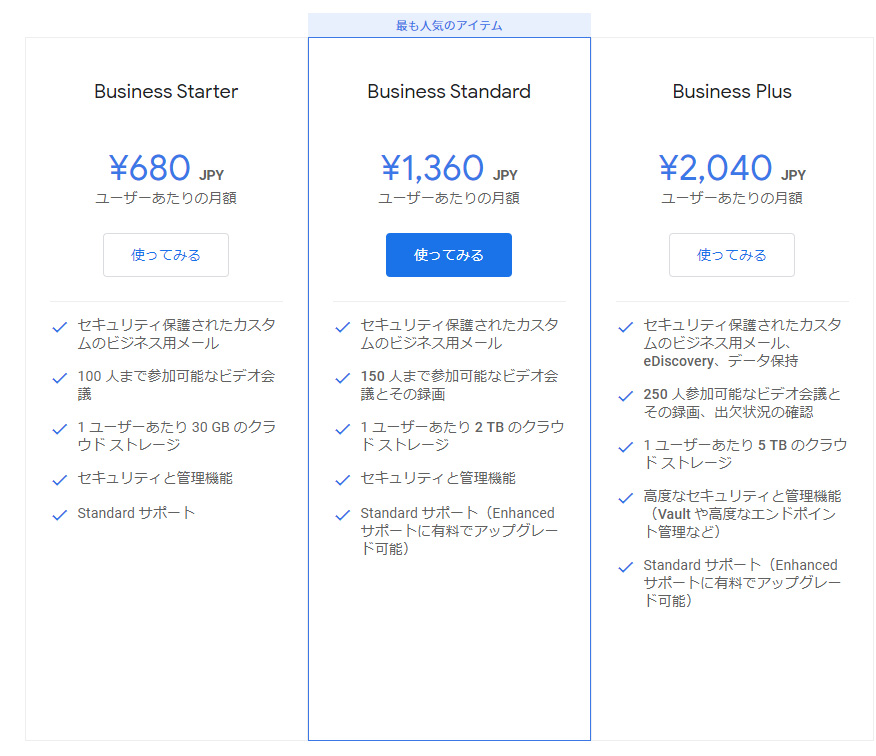Select the Business Plus plan title
This screenshot has width=876, height=756.
tap(732, 91)
